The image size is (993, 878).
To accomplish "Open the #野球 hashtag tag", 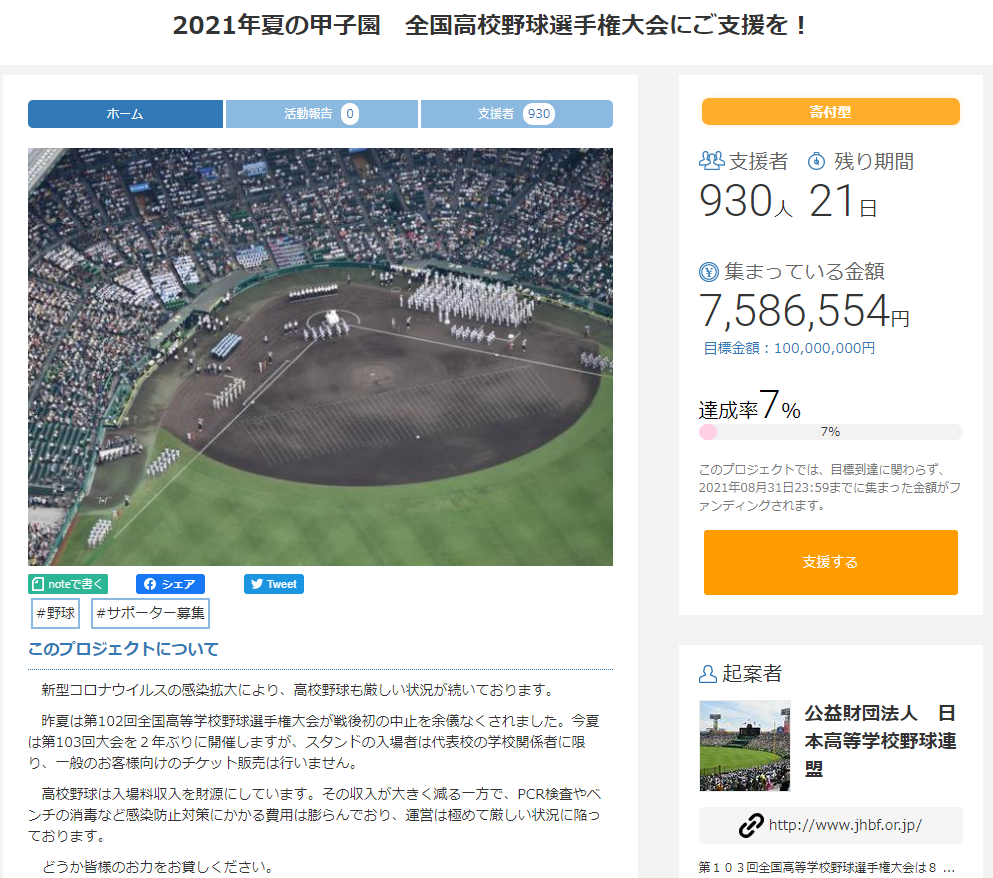I will [56, 613].
